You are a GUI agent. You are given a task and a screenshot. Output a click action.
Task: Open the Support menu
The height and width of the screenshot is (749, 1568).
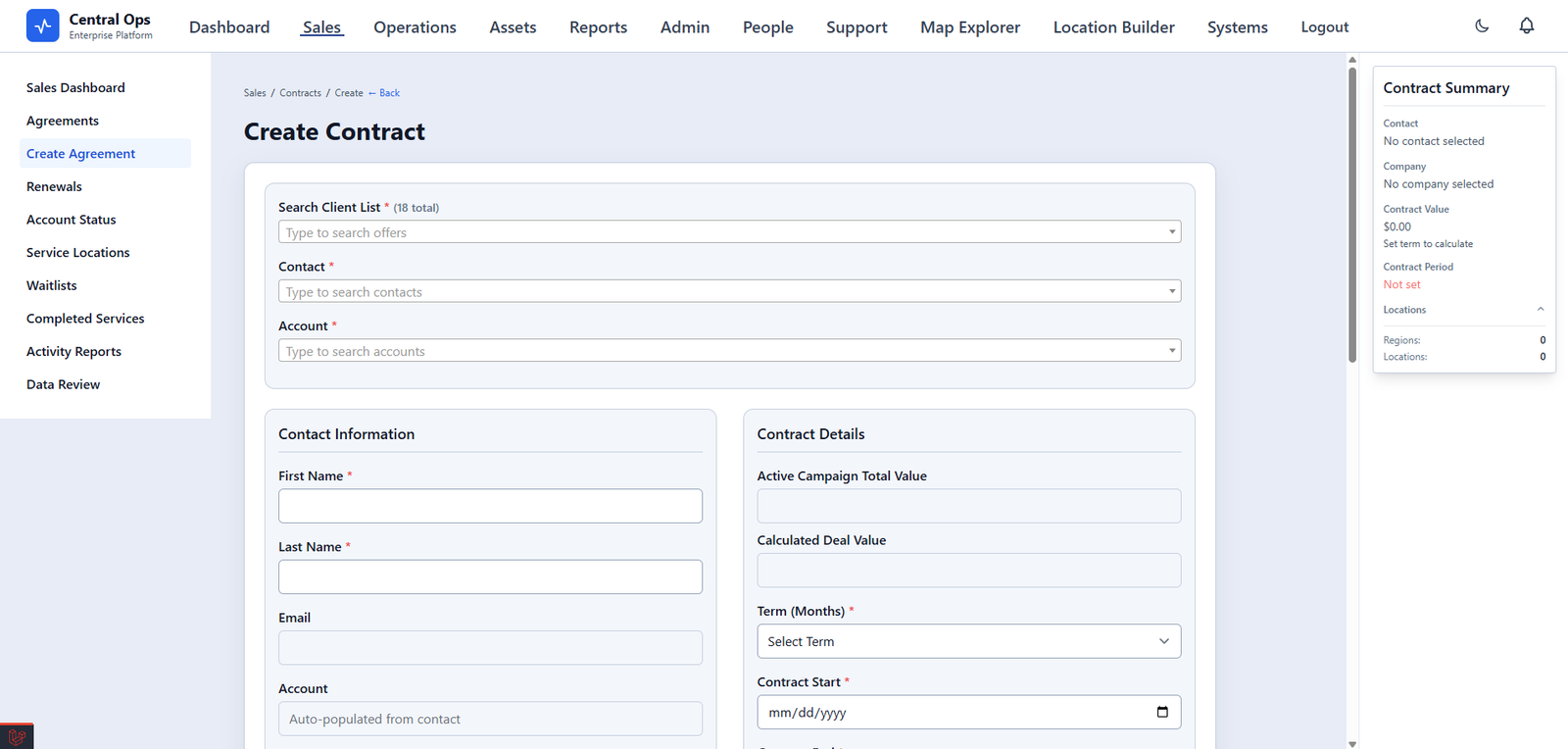click(857, 27)
